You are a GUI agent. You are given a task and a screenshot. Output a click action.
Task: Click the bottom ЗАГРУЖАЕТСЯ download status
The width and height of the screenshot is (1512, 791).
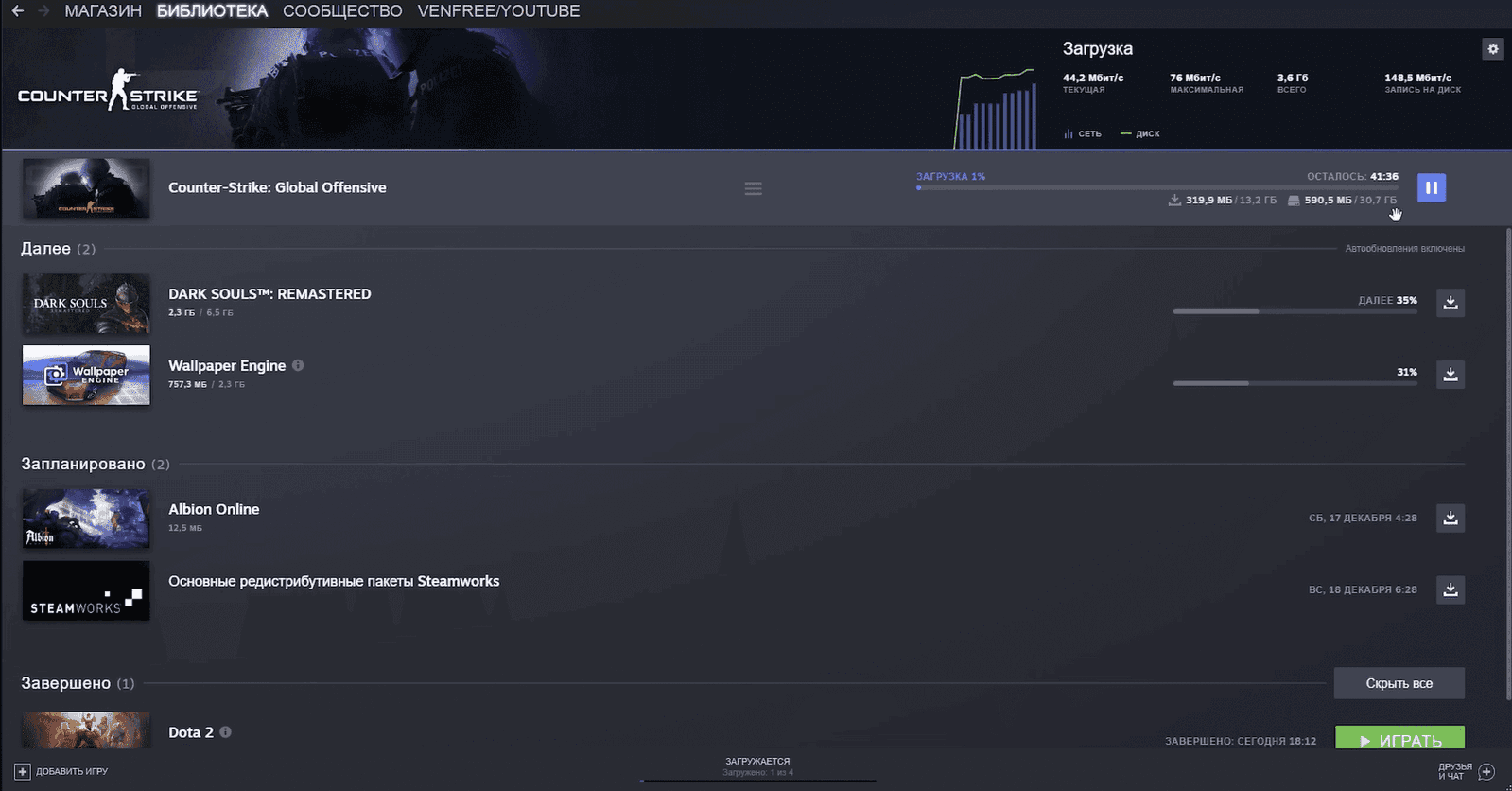tap(757, 761)
